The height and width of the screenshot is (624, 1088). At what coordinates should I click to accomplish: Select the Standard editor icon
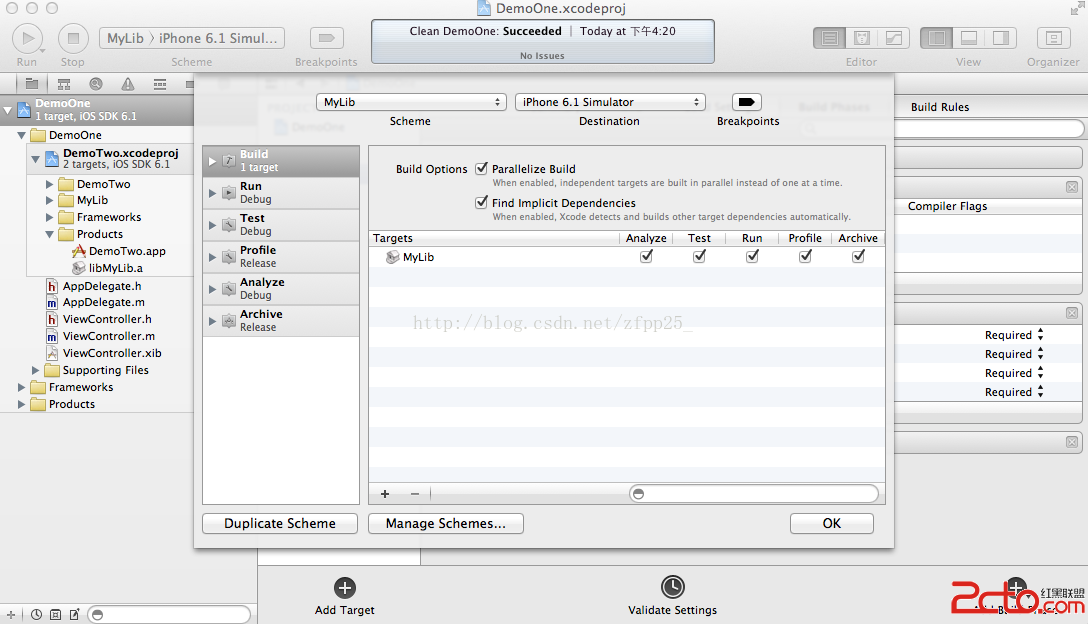(x=829, y=39)
